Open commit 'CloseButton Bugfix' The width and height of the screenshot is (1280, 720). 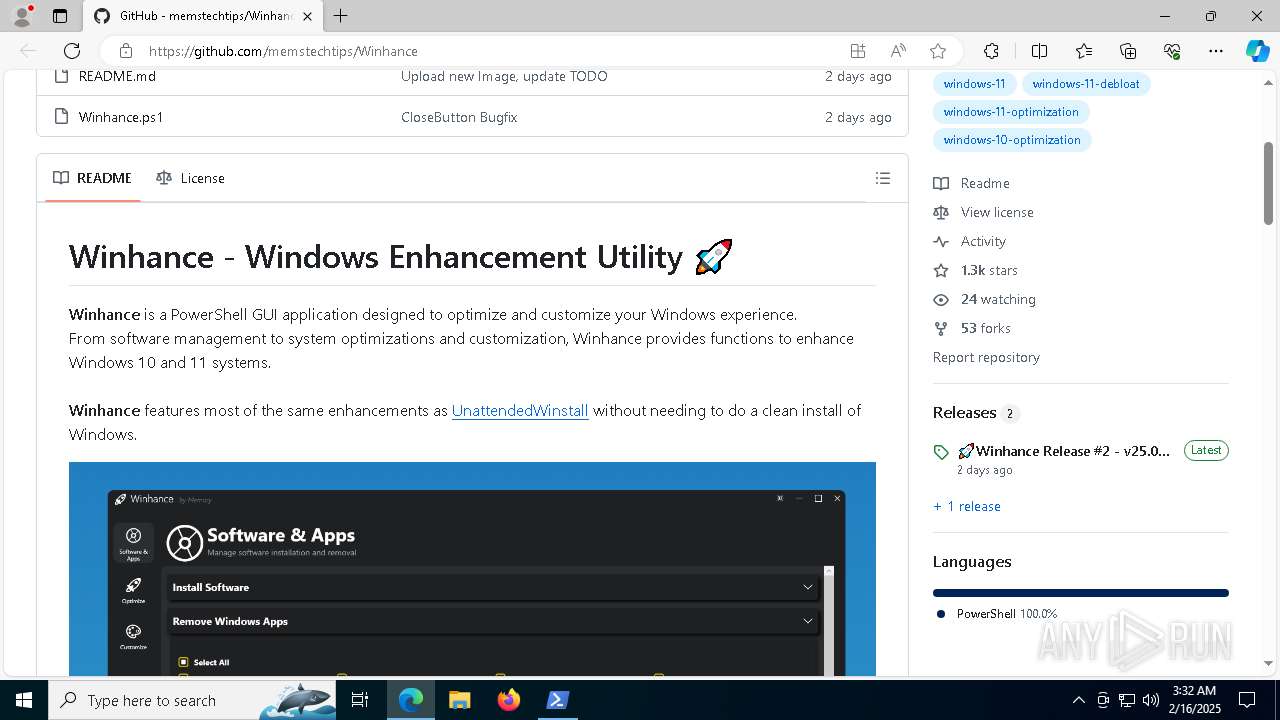459,117
